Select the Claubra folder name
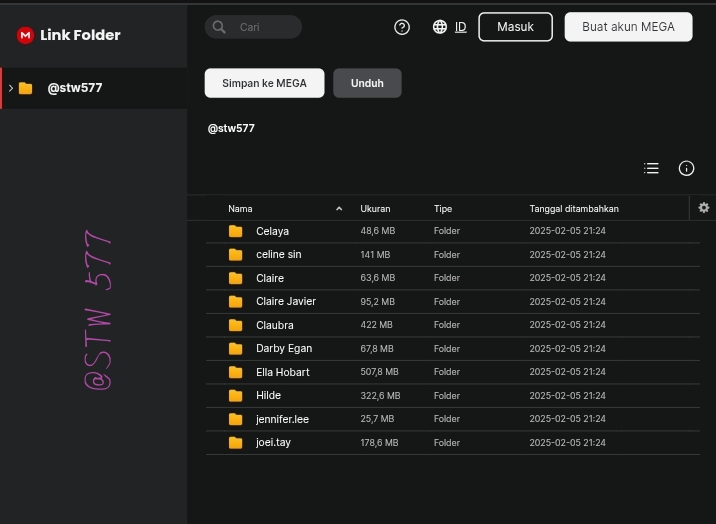The width and height of the screenshot is (716, 524). [275, 325]
